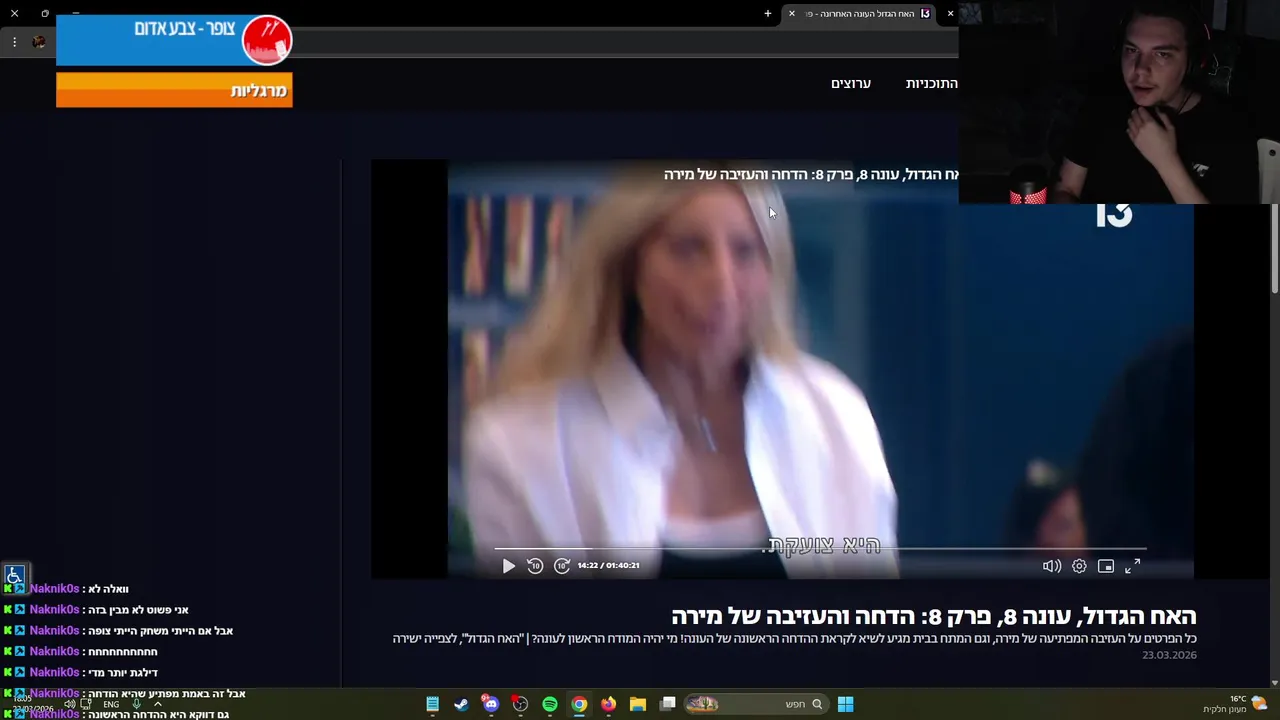Open Discord from taskbar

pos(490,704)
